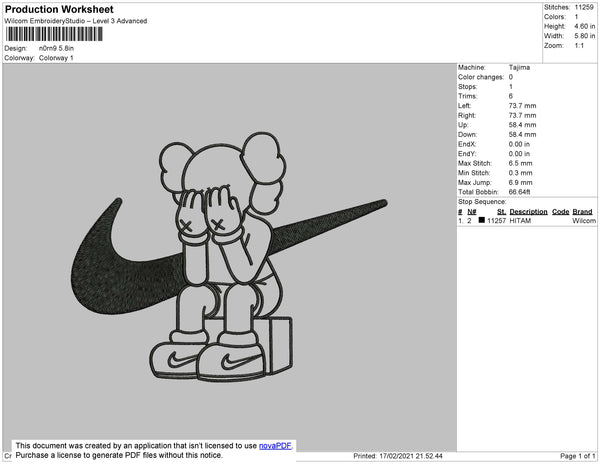
Task: Click the barcode below the worksheet title
Action: 54,34
